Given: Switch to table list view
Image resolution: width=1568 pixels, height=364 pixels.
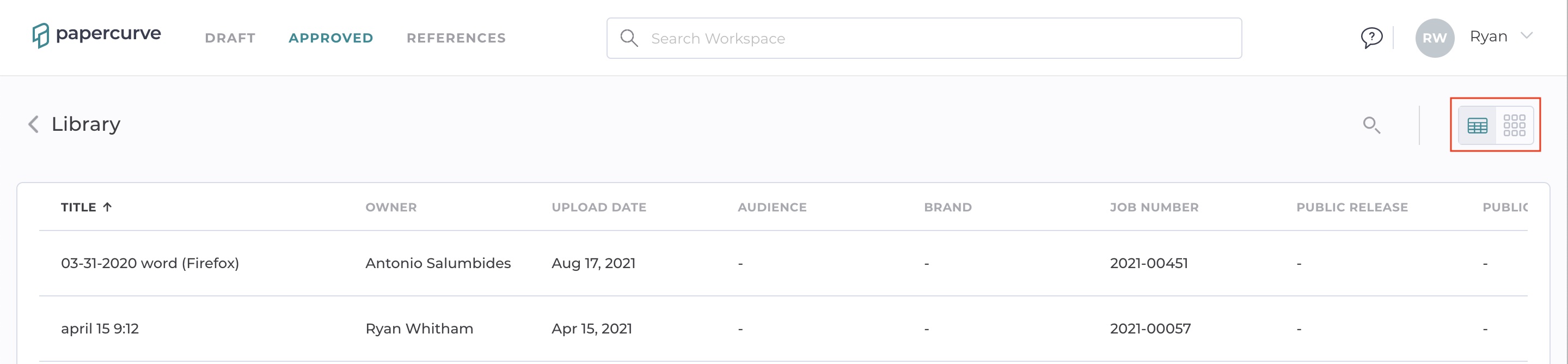Looking at the screenshot, I should click(x=1477, y=125).
